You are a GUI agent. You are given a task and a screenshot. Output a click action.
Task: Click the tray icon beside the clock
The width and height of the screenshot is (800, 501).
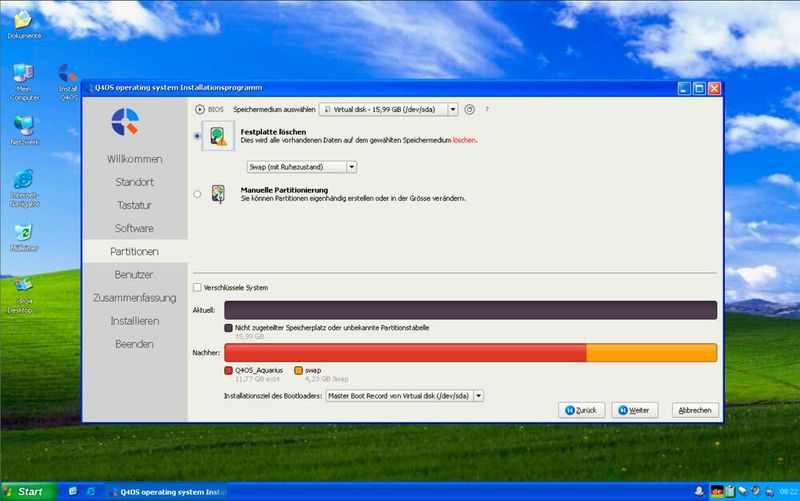769,492
